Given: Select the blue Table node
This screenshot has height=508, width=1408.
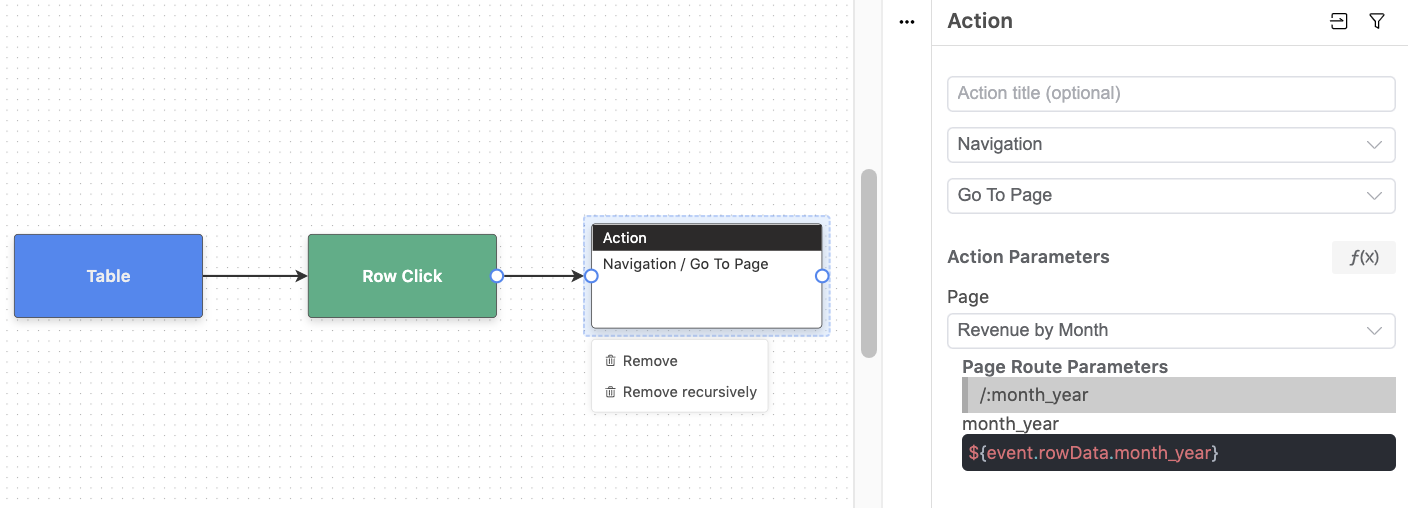Looking at the screenshot, I should 108,276.
